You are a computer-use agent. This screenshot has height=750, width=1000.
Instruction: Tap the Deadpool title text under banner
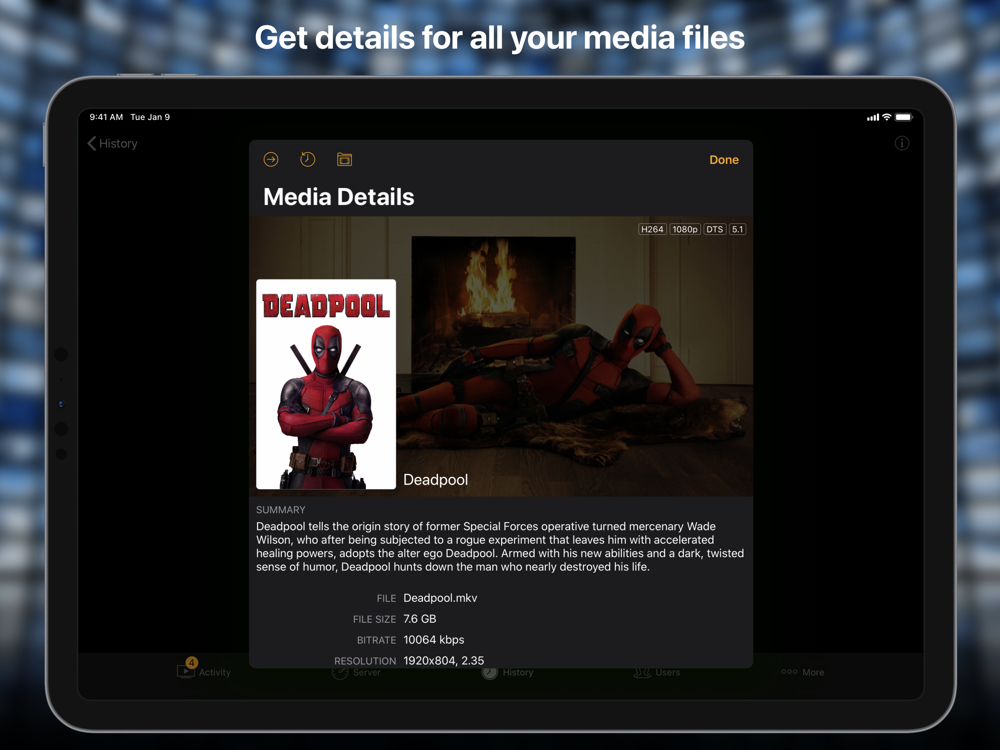(x=436, y=480)
